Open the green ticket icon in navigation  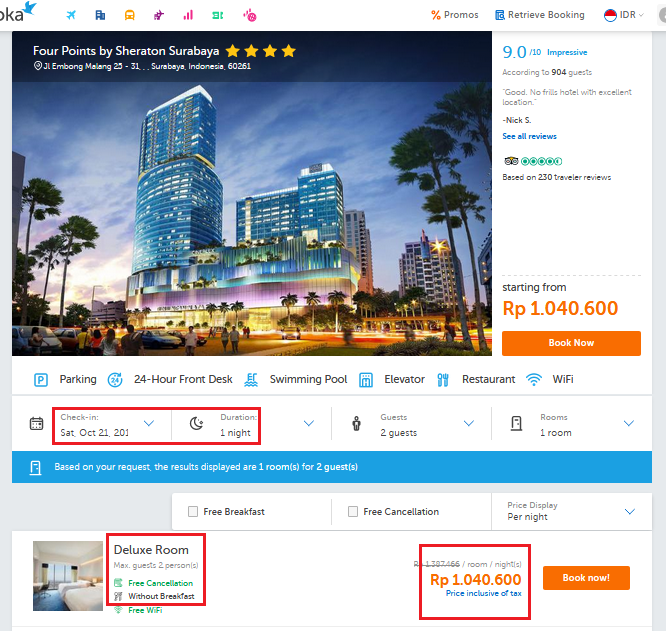click(218, 15)
